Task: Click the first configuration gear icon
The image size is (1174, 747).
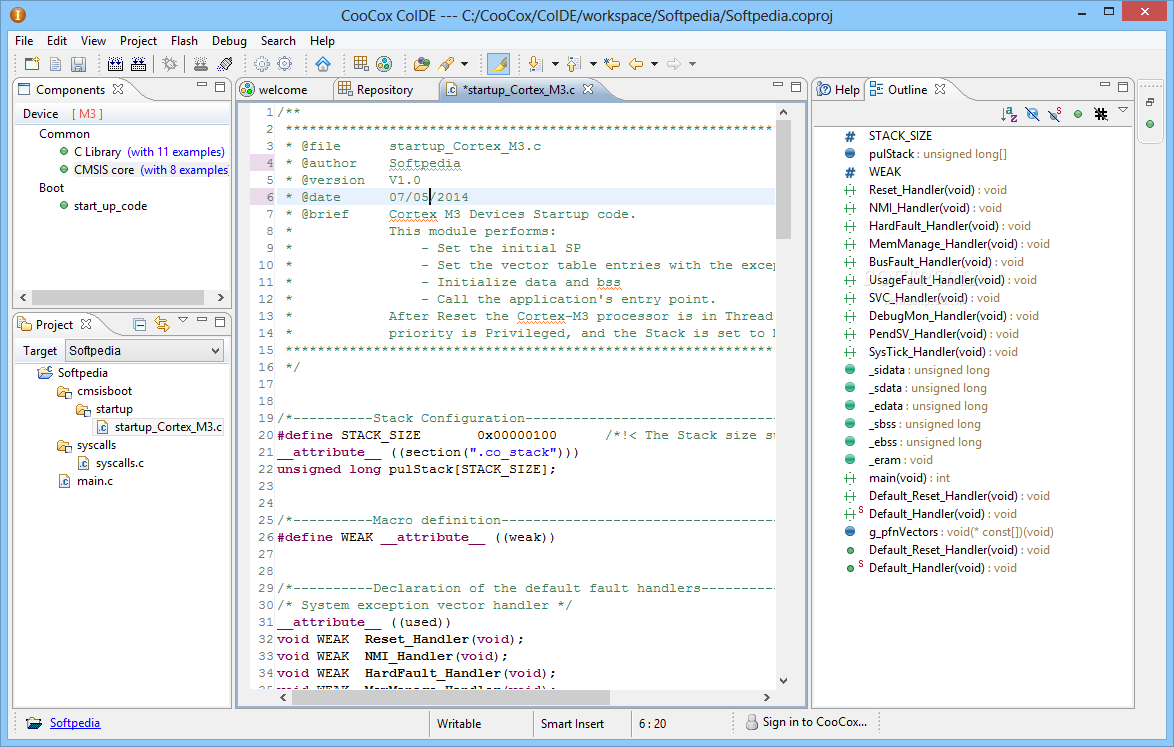Action: point(261,64)
